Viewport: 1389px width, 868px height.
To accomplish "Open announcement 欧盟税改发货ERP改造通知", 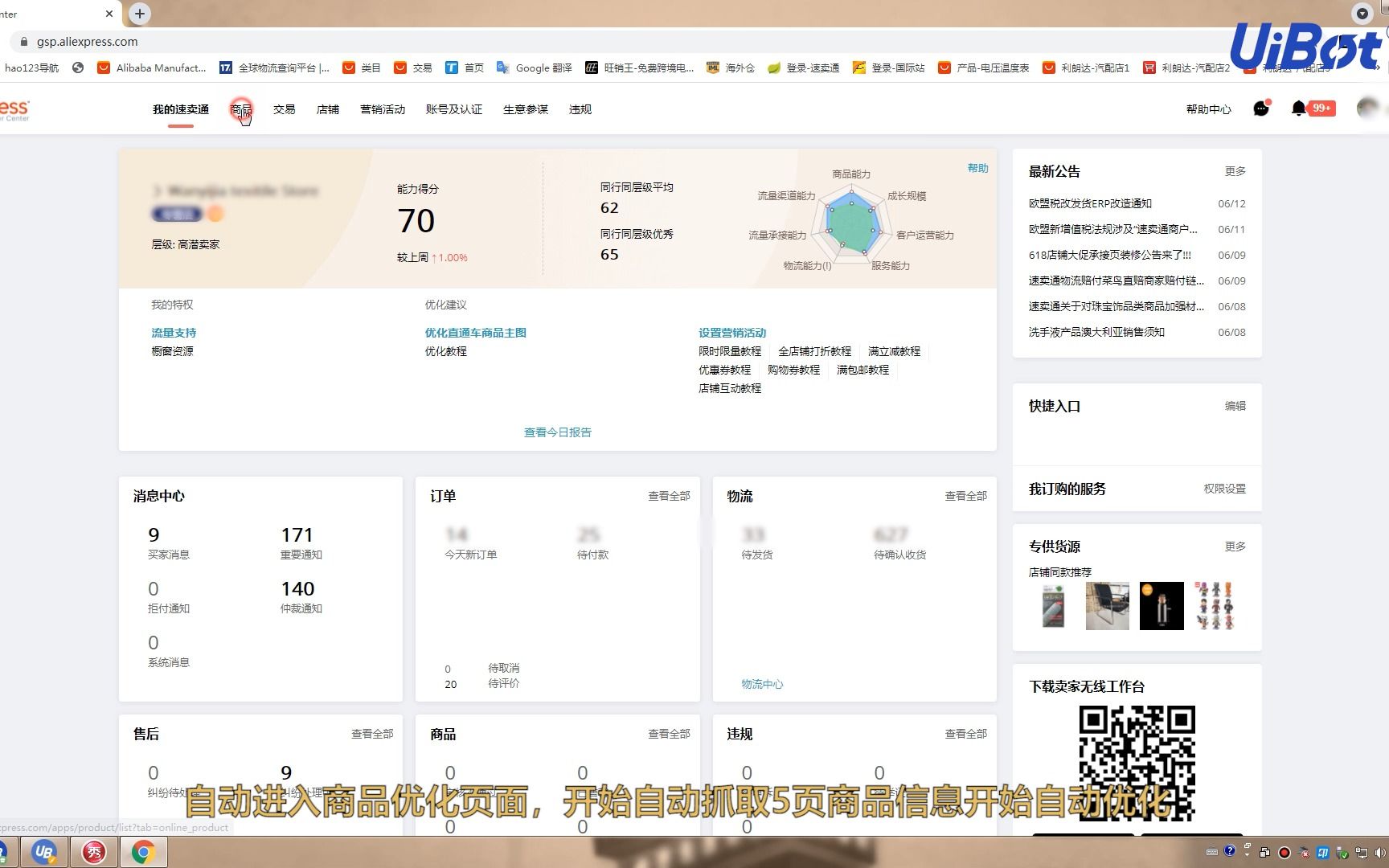I will pos(1090,203).
